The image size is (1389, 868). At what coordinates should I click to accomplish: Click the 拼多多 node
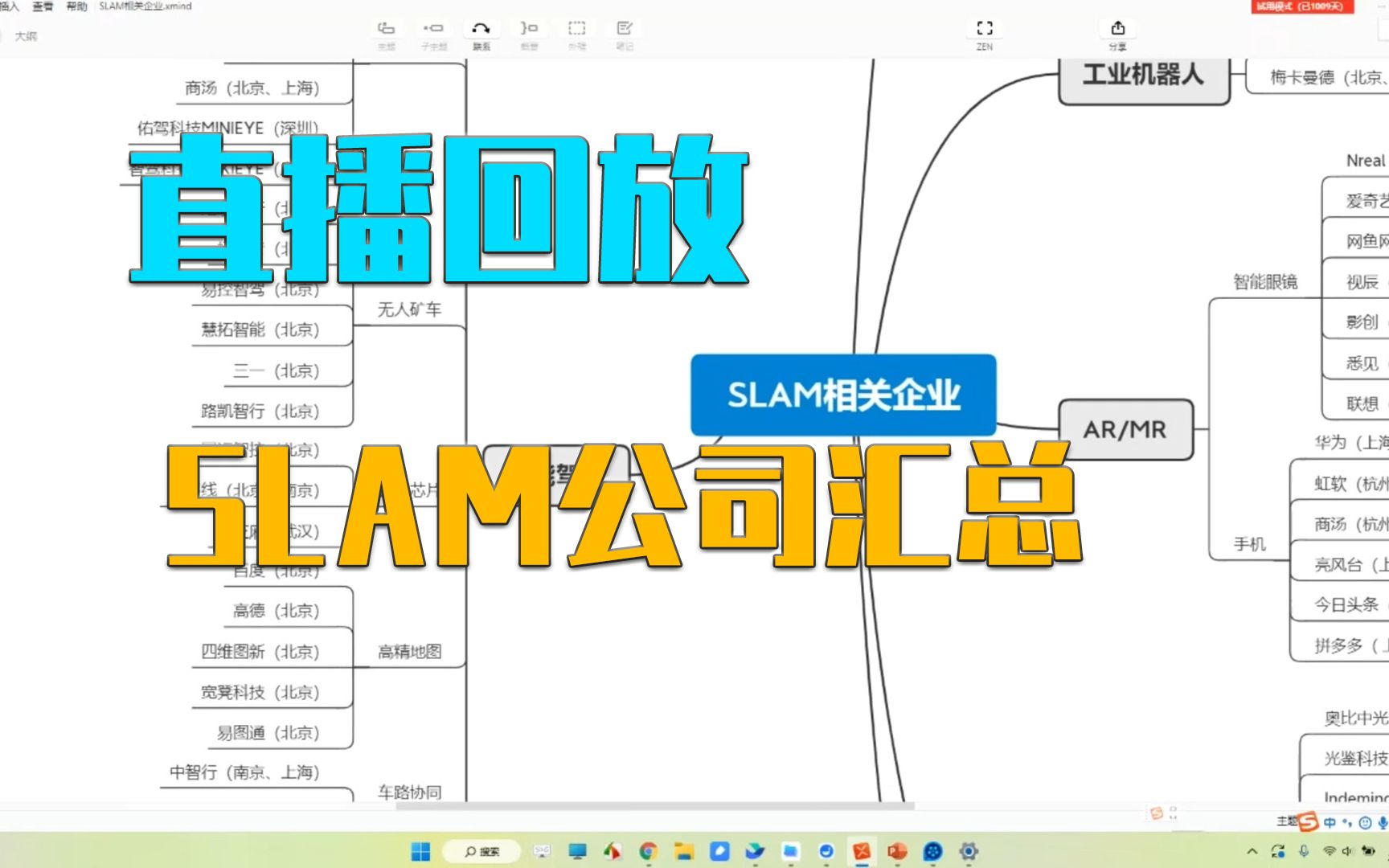pyautogui.click(x=1351, y=645)
